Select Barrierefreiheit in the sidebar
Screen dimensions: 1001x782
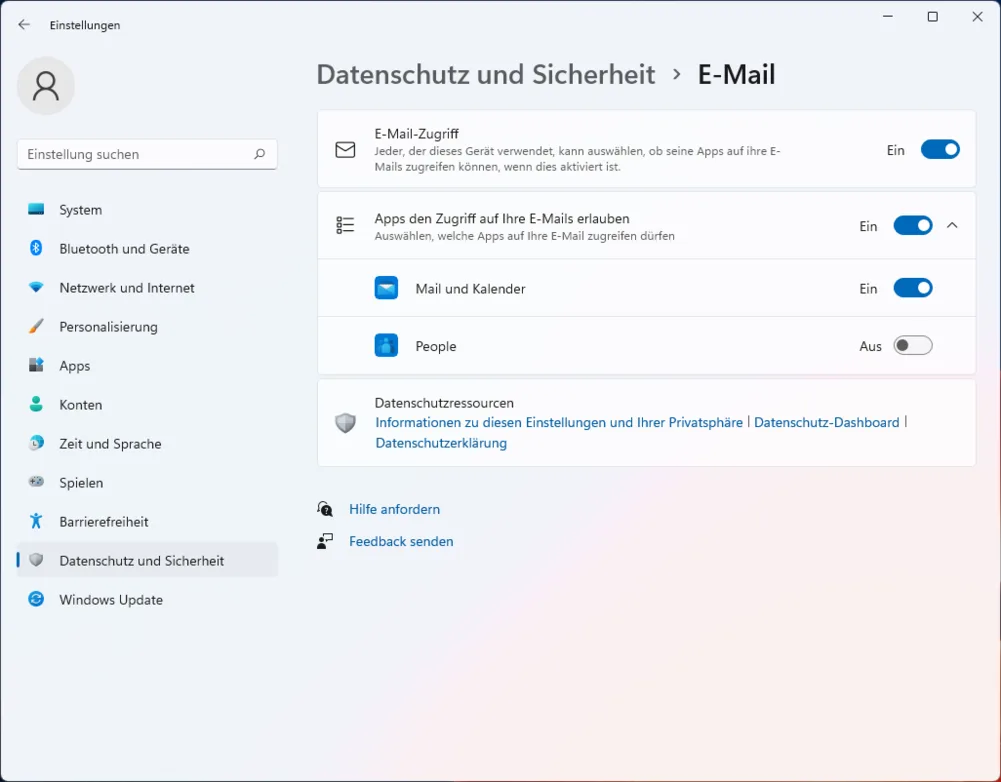coord(104,522)
